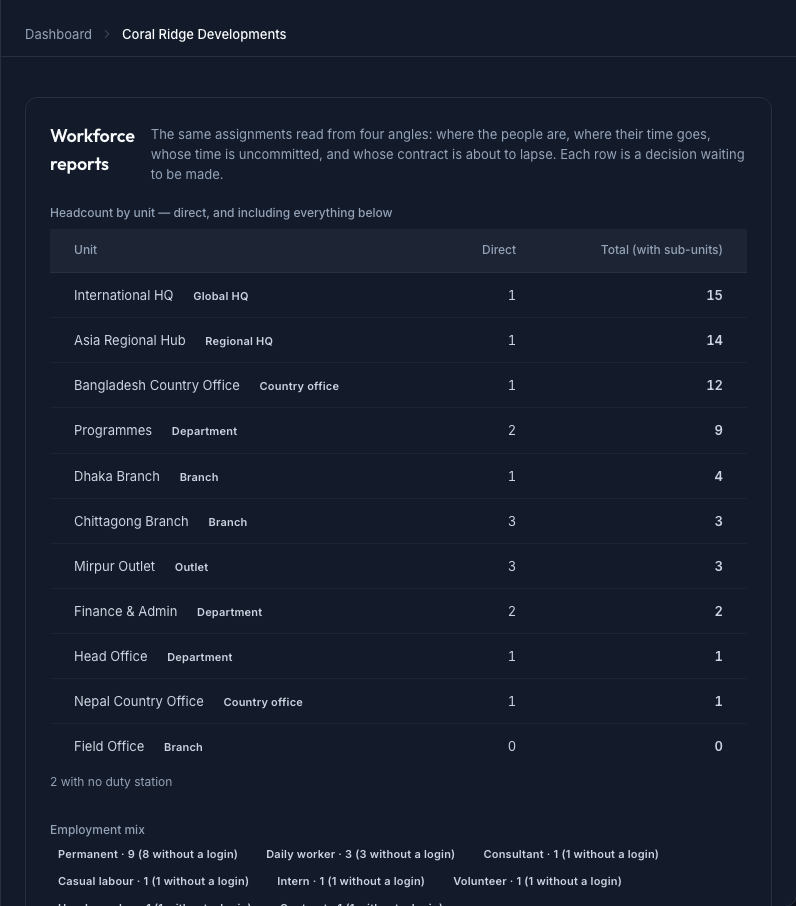This screenshot has width=796, height=906.
Task: Click Branch badge beside Chittagong Branch
Action: point(228,523)
